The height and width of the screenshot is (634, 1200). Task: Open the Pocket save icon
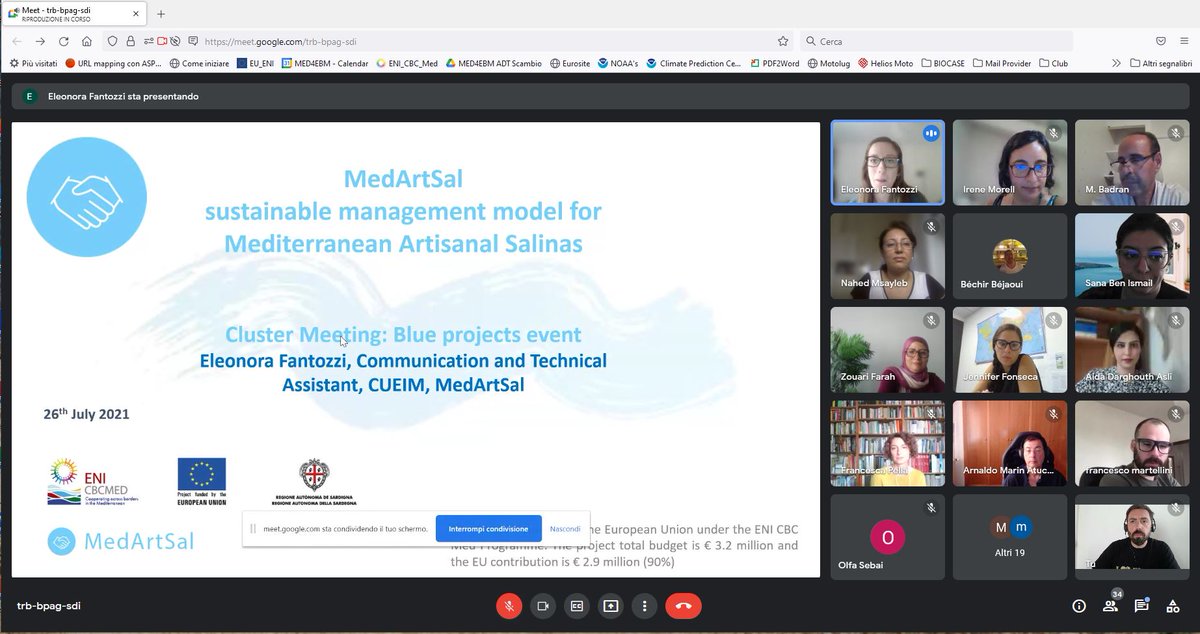point(1161,41)
